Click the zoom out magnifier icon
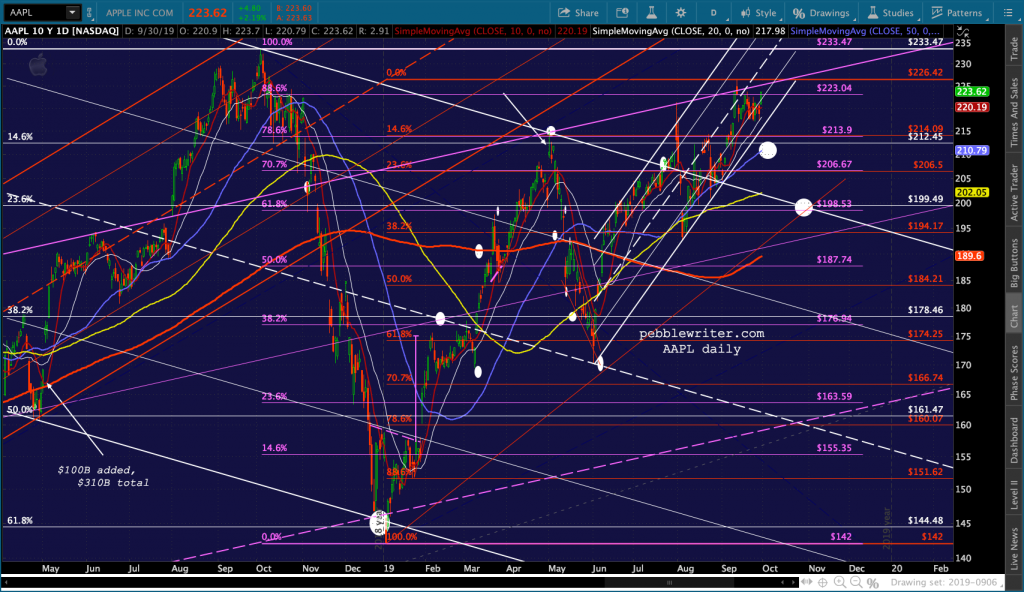Viewport: 1024px width, 592px height. coord(856,582)
